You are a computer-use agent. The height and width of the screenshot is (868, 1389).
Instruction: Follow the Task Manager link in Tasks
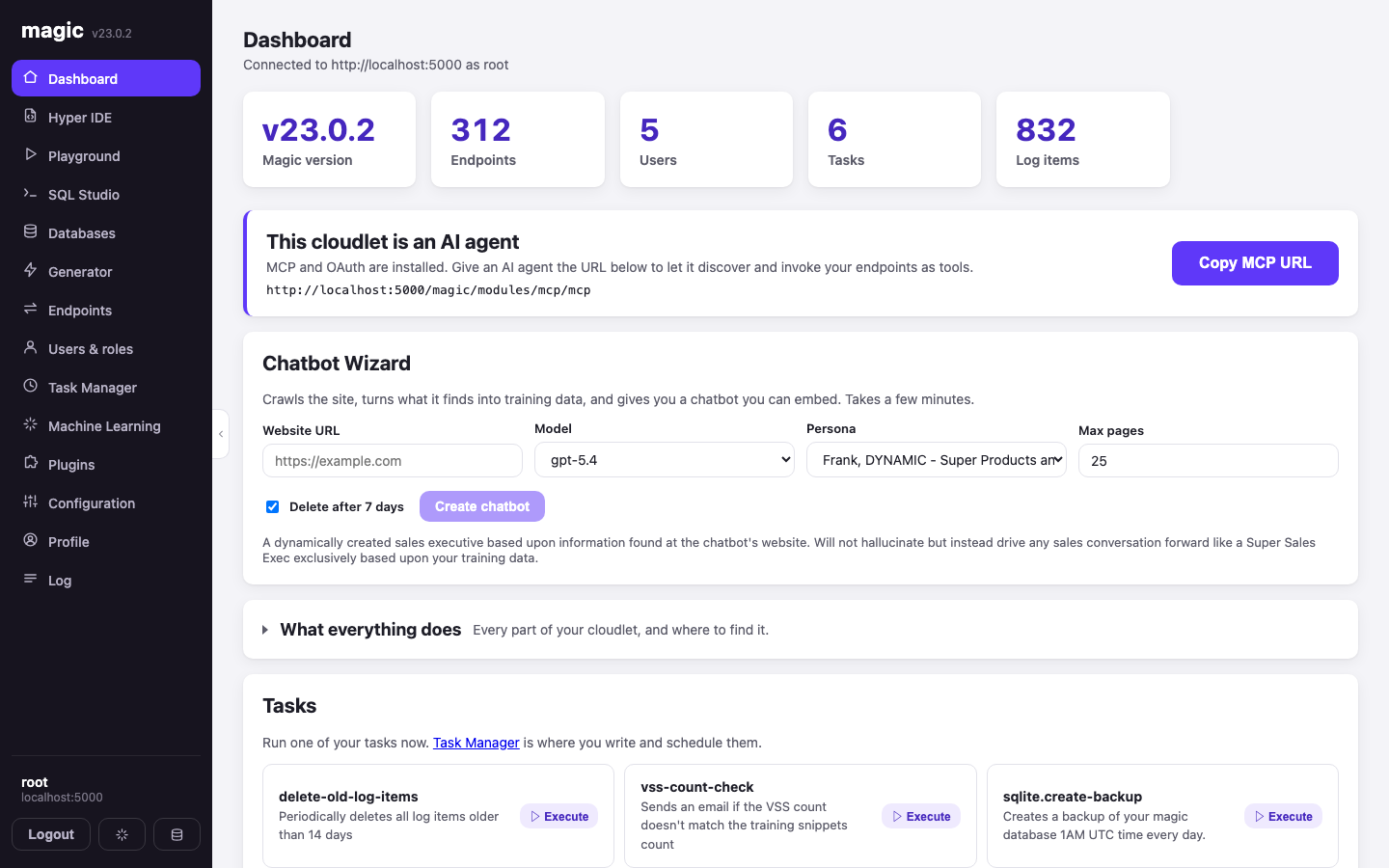(477, 743)
